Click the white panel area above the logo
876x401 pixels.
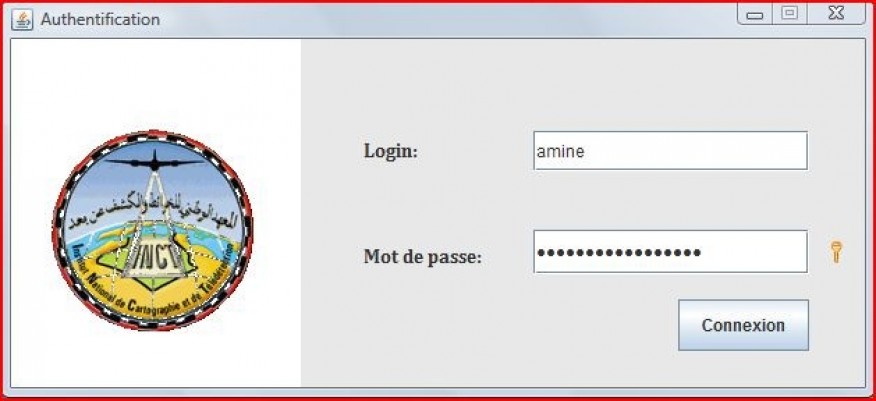pyautogui.click(x=155, y=84)
